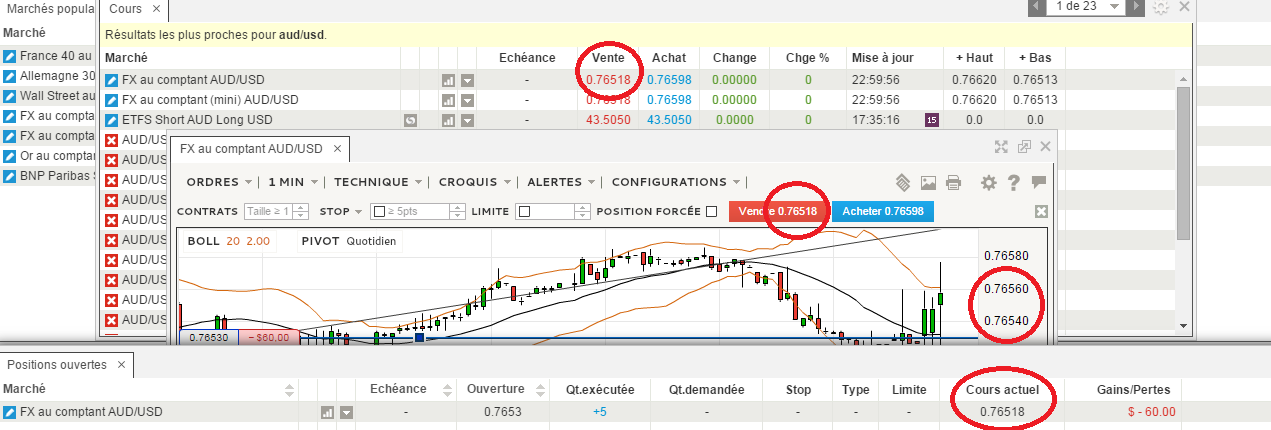Open the TECHNIQUE indicators dropdown
The width and height of the screenshot is (1271, 430).
coord(379,182)
